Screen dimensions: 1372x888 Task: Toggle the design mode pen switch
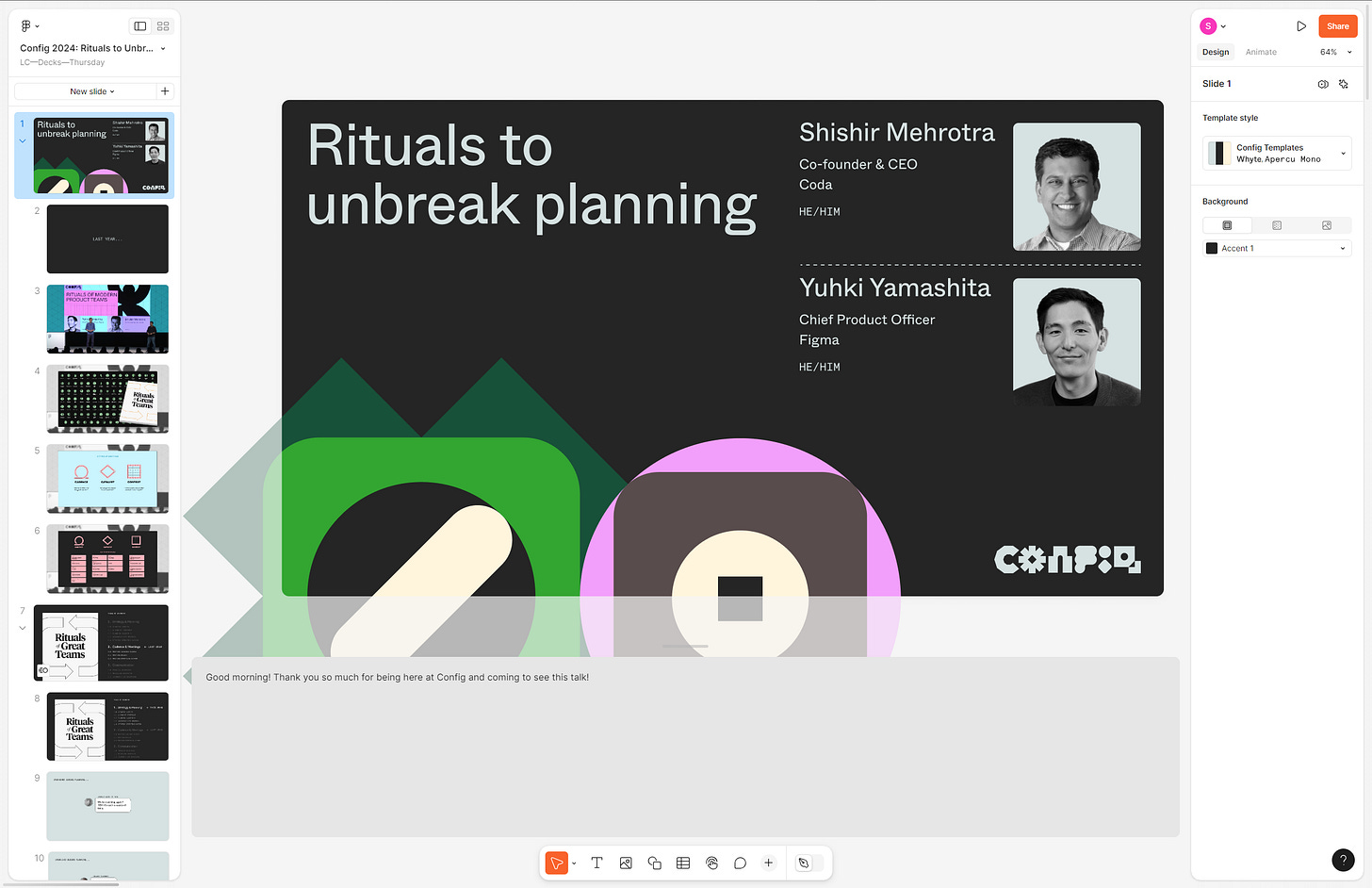[809, 863]
